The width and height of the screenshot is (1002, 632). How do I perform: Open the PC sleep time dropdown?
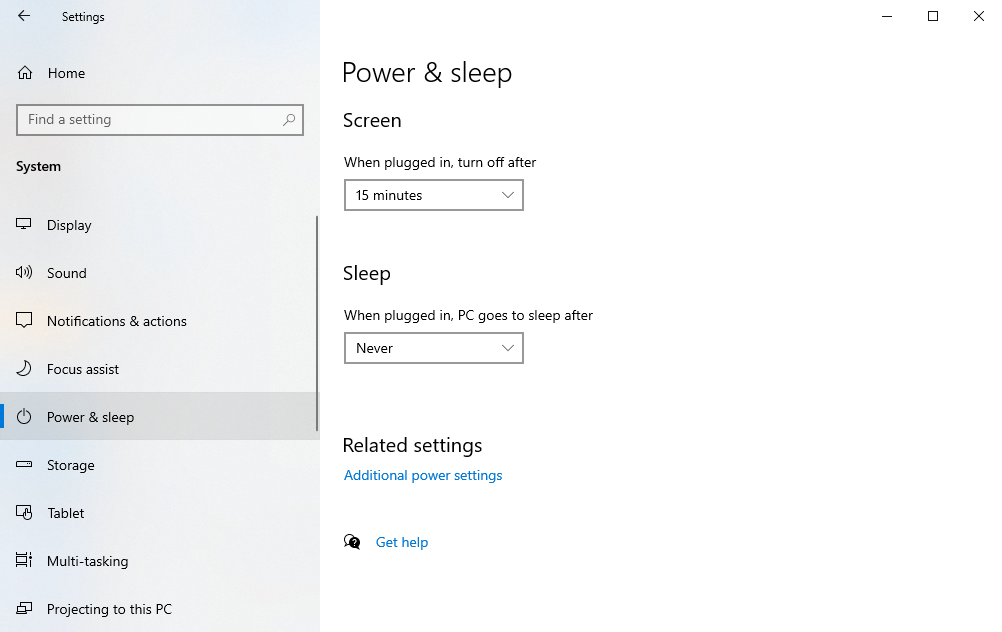point(433,348)
